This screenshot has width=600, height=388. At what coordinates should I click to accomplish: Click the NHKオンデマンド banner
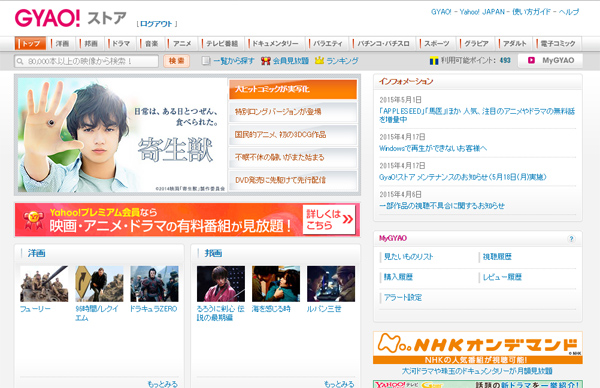pos(478,347)
